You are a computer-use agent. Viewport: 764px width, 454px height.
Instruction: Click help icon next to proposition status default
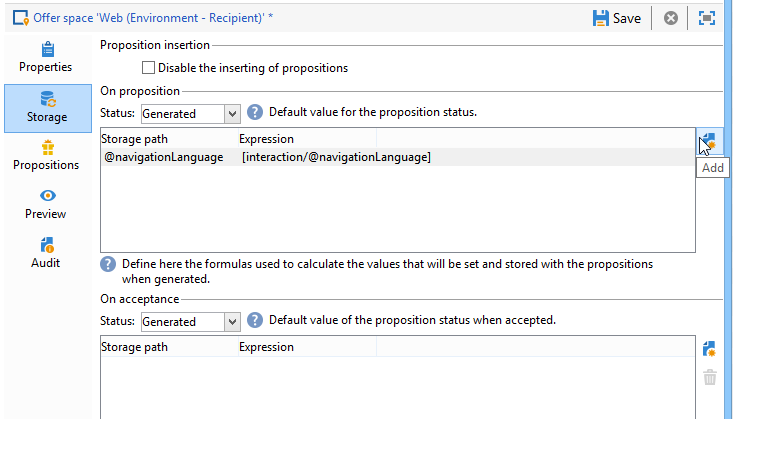point(255,112)
